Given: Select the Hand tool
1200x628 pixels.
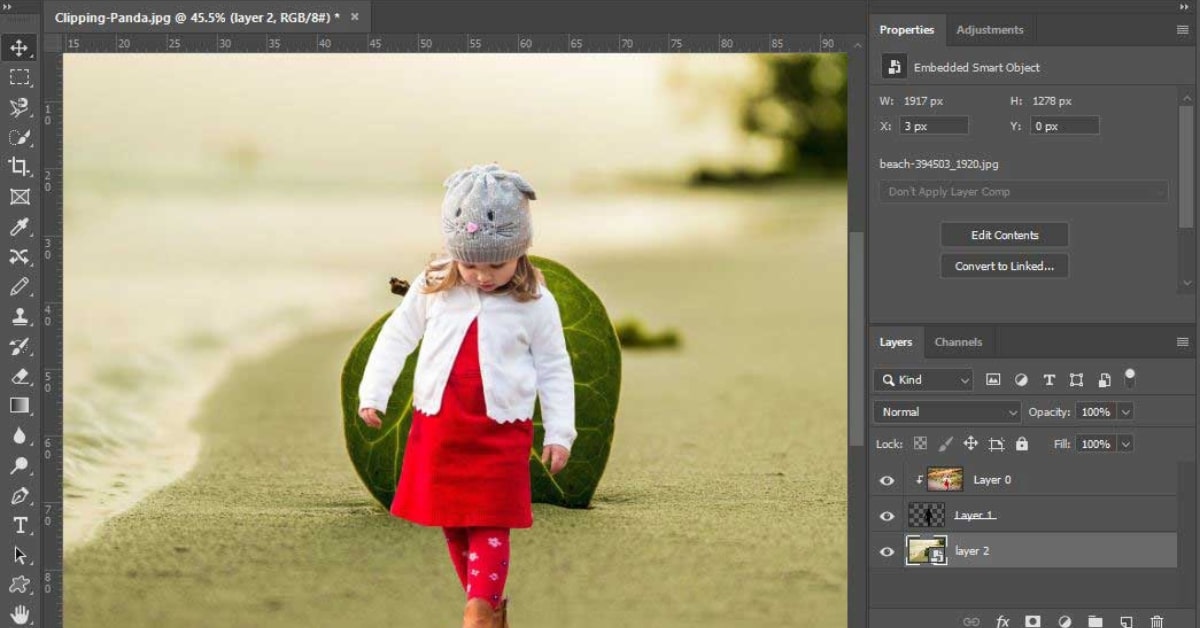Looking at the screenshot, I should [x=19, y=614].
